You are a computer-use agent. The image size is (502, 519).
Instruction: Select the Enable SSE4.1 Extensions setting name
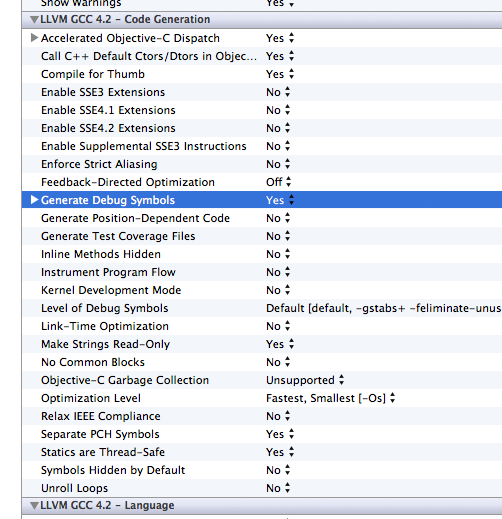(108, 110)
